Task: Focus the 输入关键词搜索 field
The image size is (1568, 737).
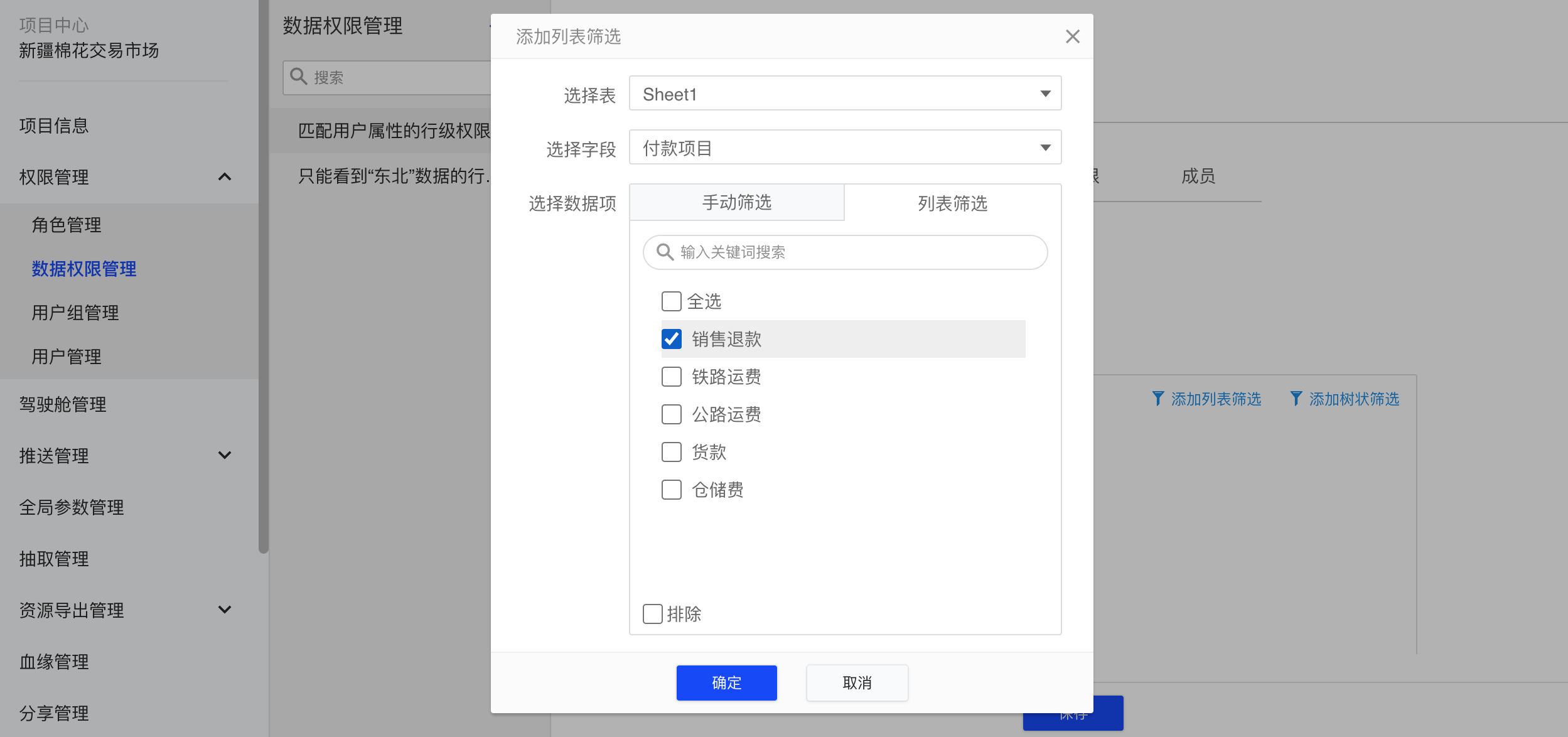Action: click(x=845, y=252)
